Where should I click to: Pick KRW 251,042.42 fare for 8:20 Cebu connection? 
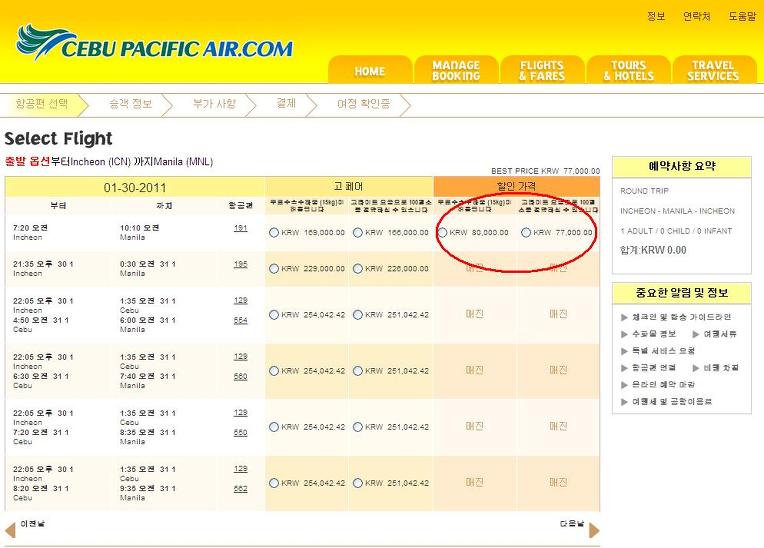pos(358,483)
